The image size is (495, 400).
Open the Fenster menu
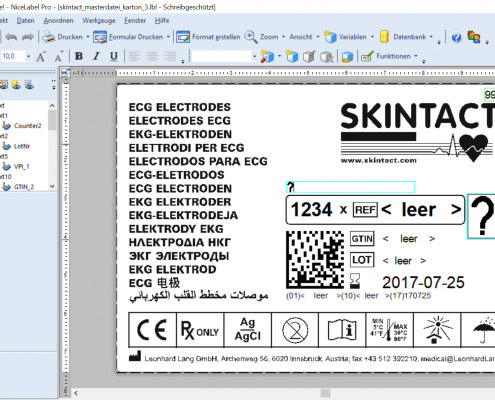(x=135, y=21)
